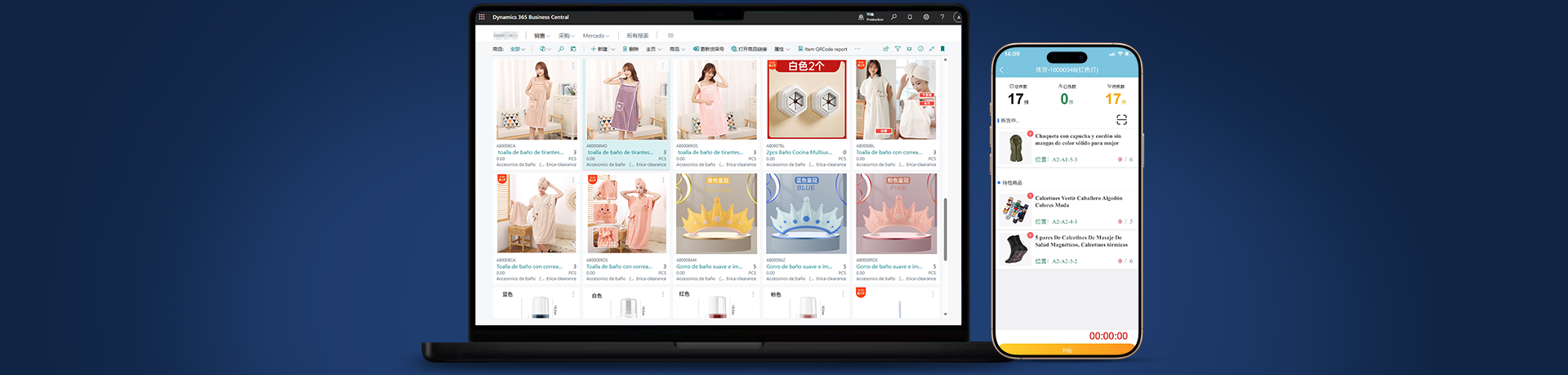Click the share icon in the toolbar
1568x375 pixels.
pyautogui.click(x=885, y=49)
